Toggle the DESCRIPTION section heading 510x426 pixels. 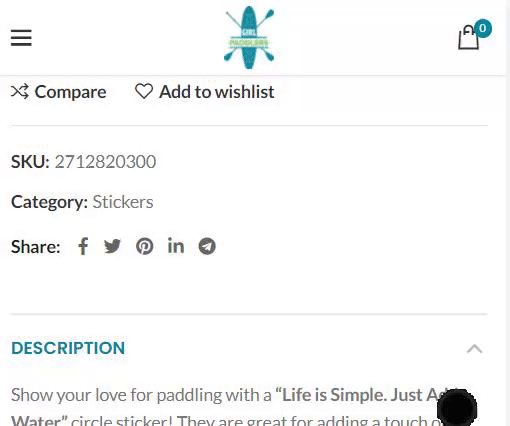tap(68, 348)
